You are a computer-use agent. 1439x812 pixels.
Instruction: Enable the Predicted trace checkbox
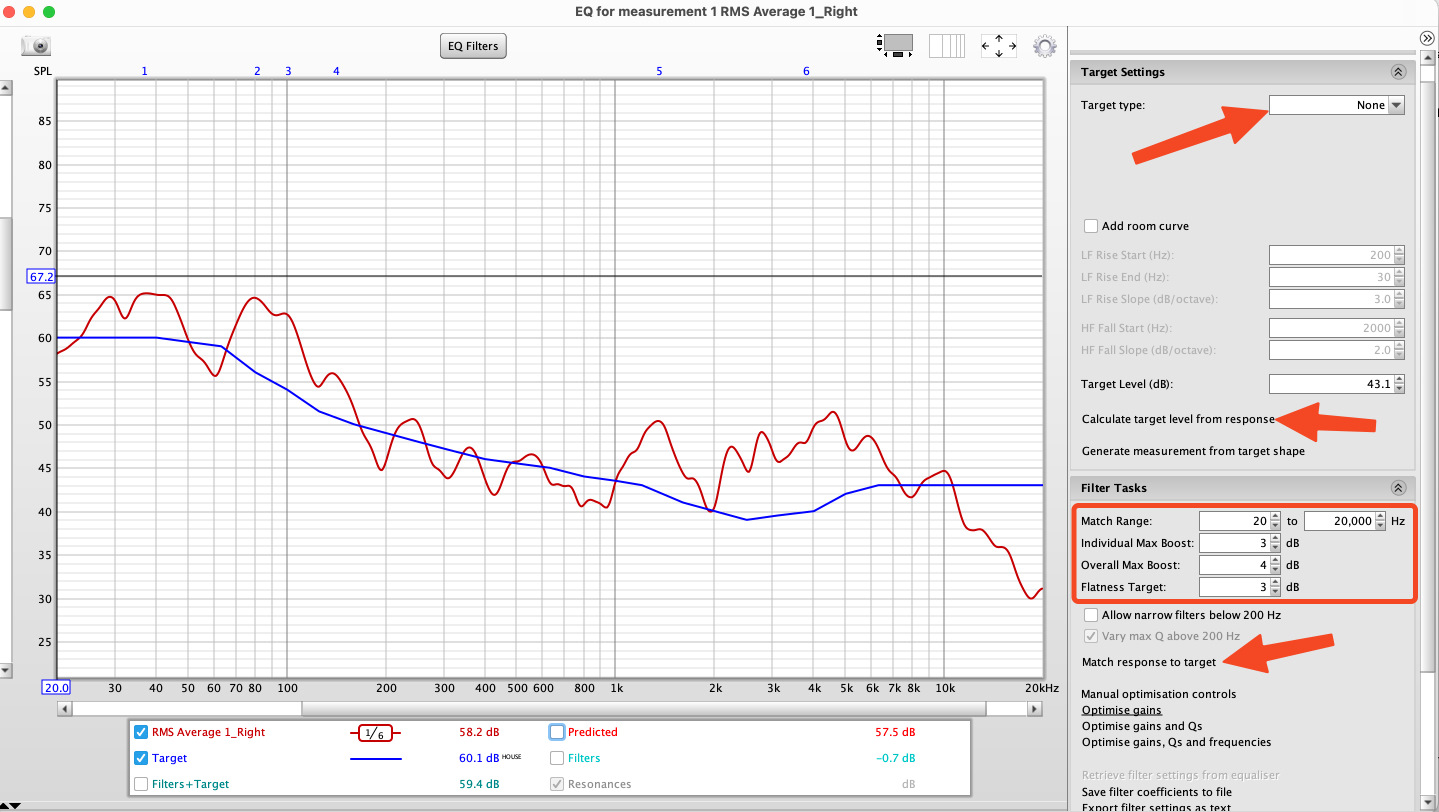557,732
